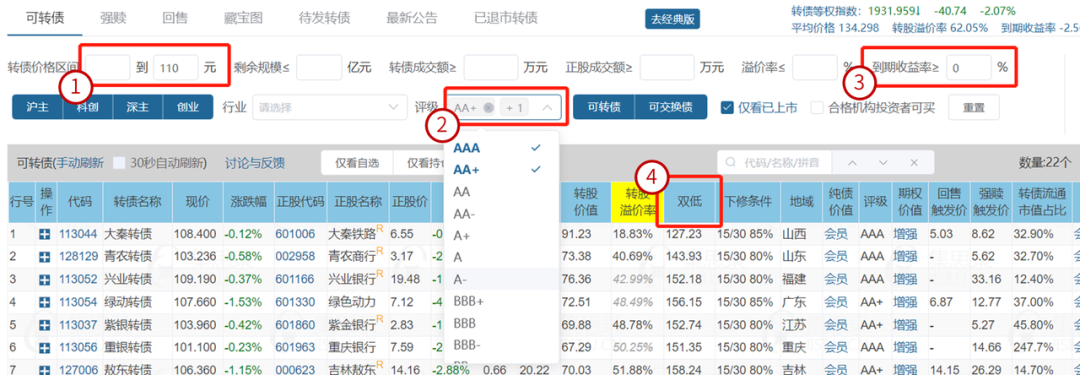
Task: Check 合格机构投资者可买 checkbox
Action: (x=817, y=108)
